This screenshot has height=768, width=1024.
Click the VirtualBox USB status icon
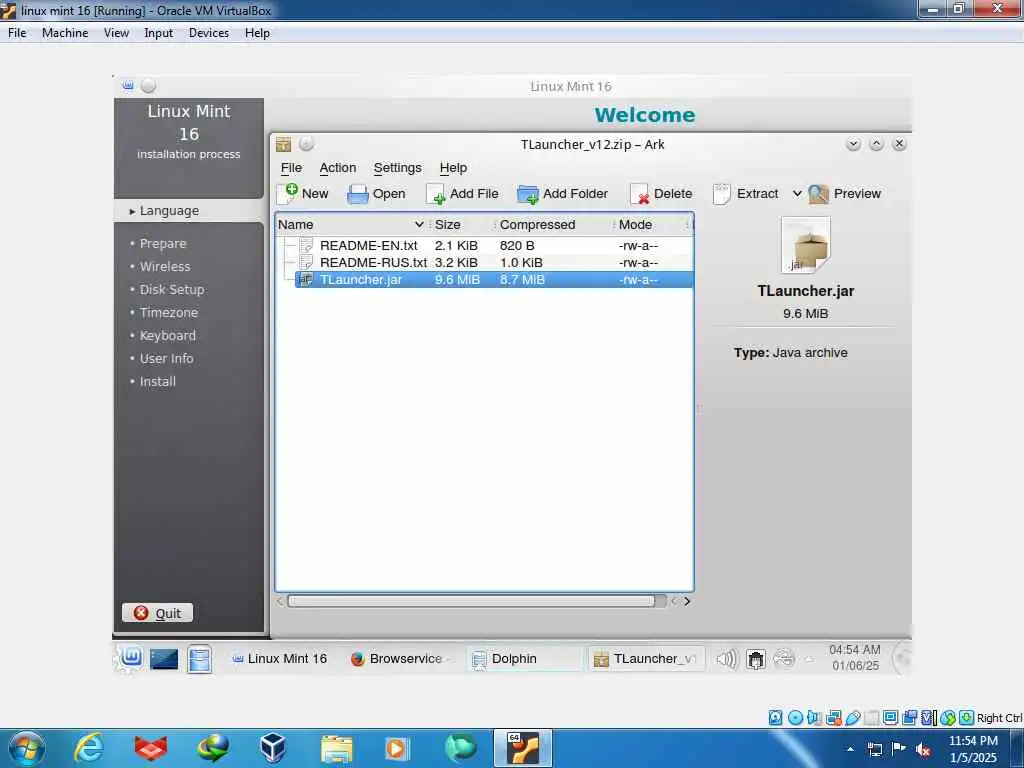click(x=853, y=718)
